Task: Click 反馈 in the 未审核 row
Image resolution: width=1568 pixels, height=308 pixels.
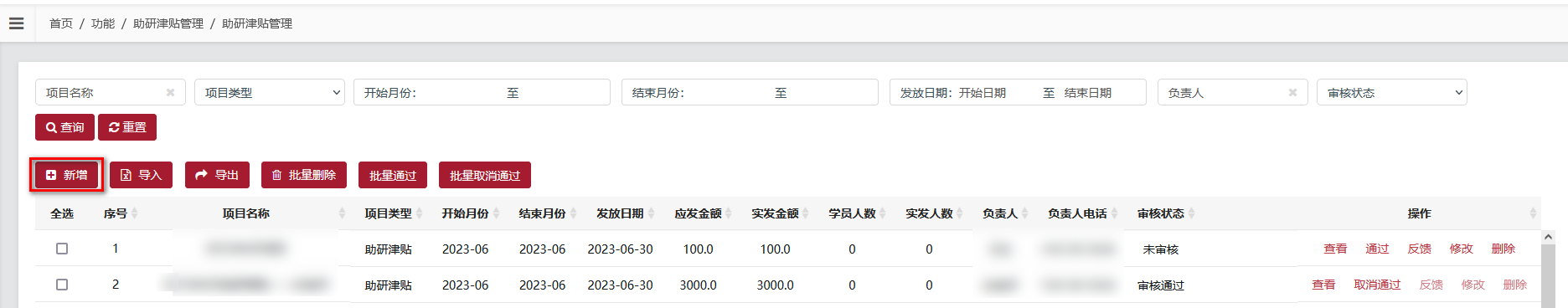Action: (x=1419, y=249)
